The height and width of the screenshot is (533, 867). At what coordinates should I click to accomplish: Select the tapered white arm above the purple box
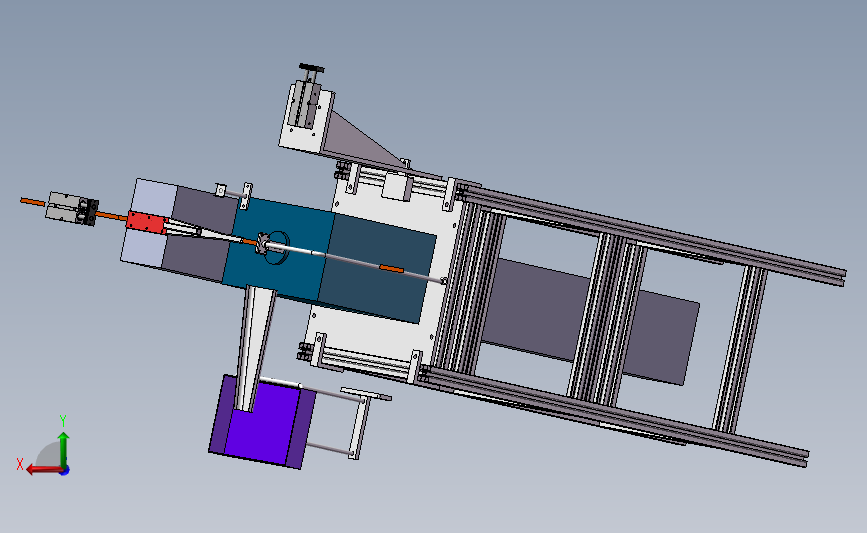coord(254,348)
